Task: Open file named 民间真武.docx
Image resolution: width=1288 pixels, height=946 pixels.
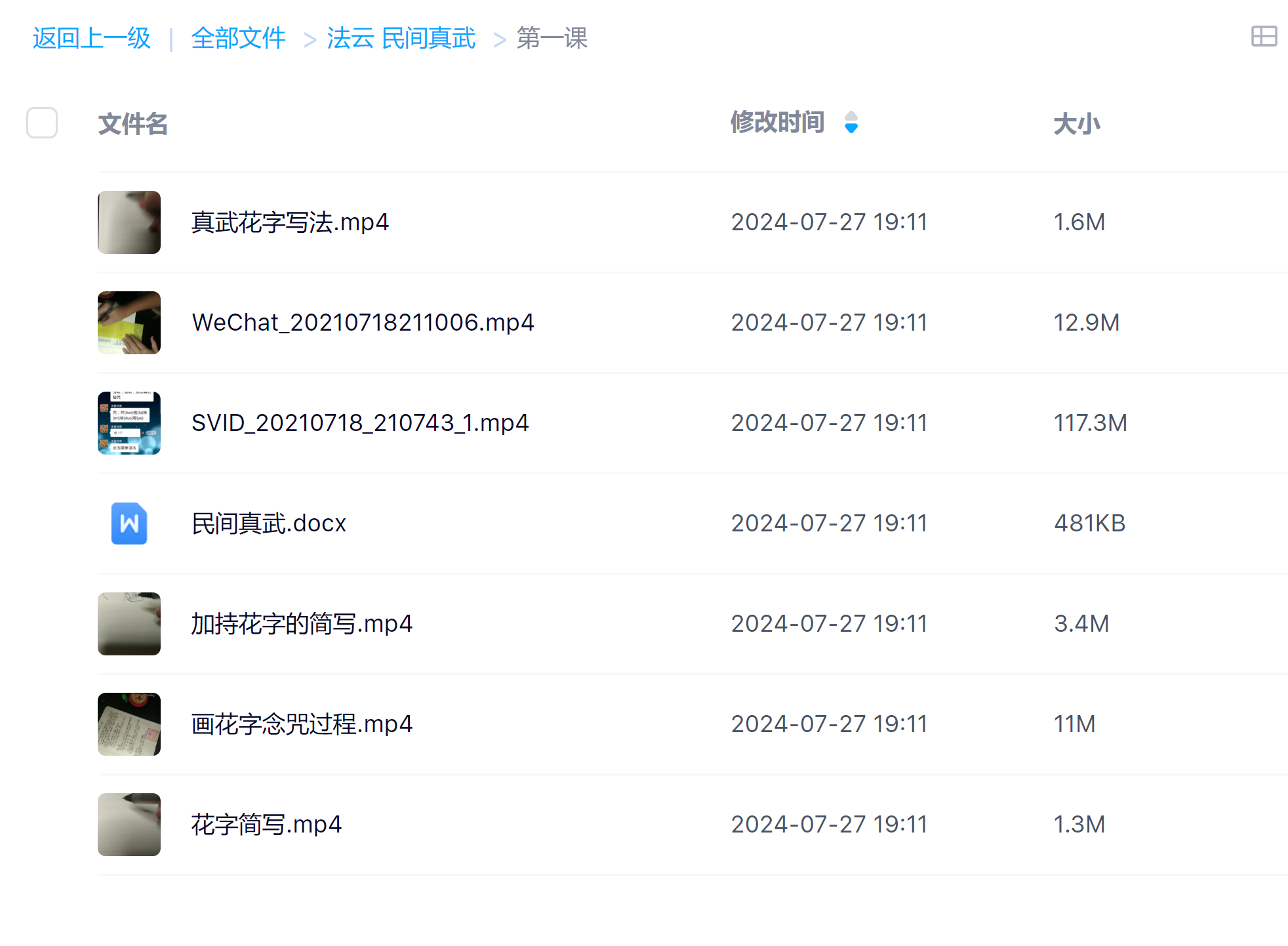Action: (268, 524)
